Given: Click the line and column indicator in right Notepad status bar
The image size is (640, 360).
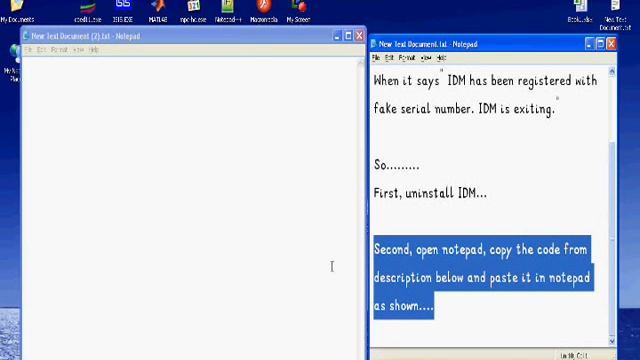Looking at the screenshot, I should tap(573, 356).
